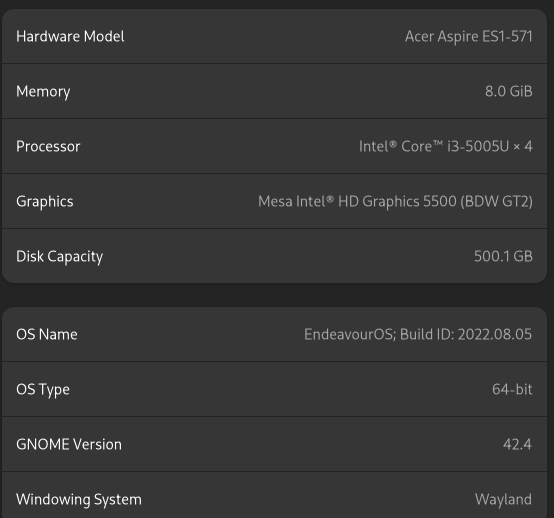Select the OS Type row label
The width and height of the screenshot is (554, 518).
point(43,390)
